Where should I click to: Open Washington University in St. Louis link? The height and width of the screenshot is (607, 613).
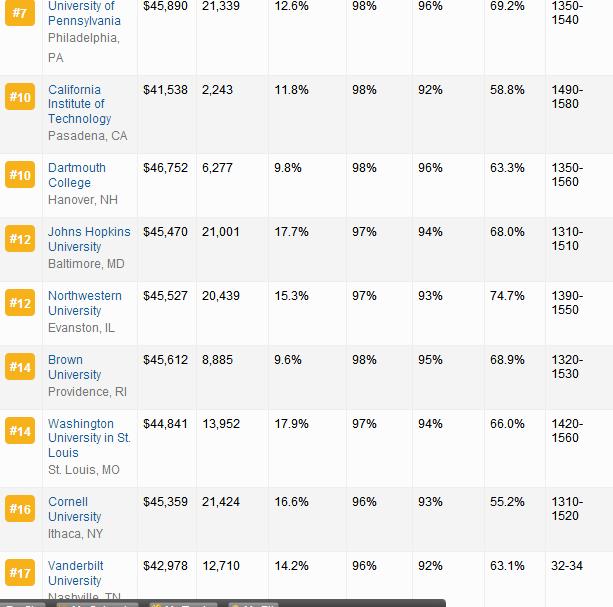(89, 438)
